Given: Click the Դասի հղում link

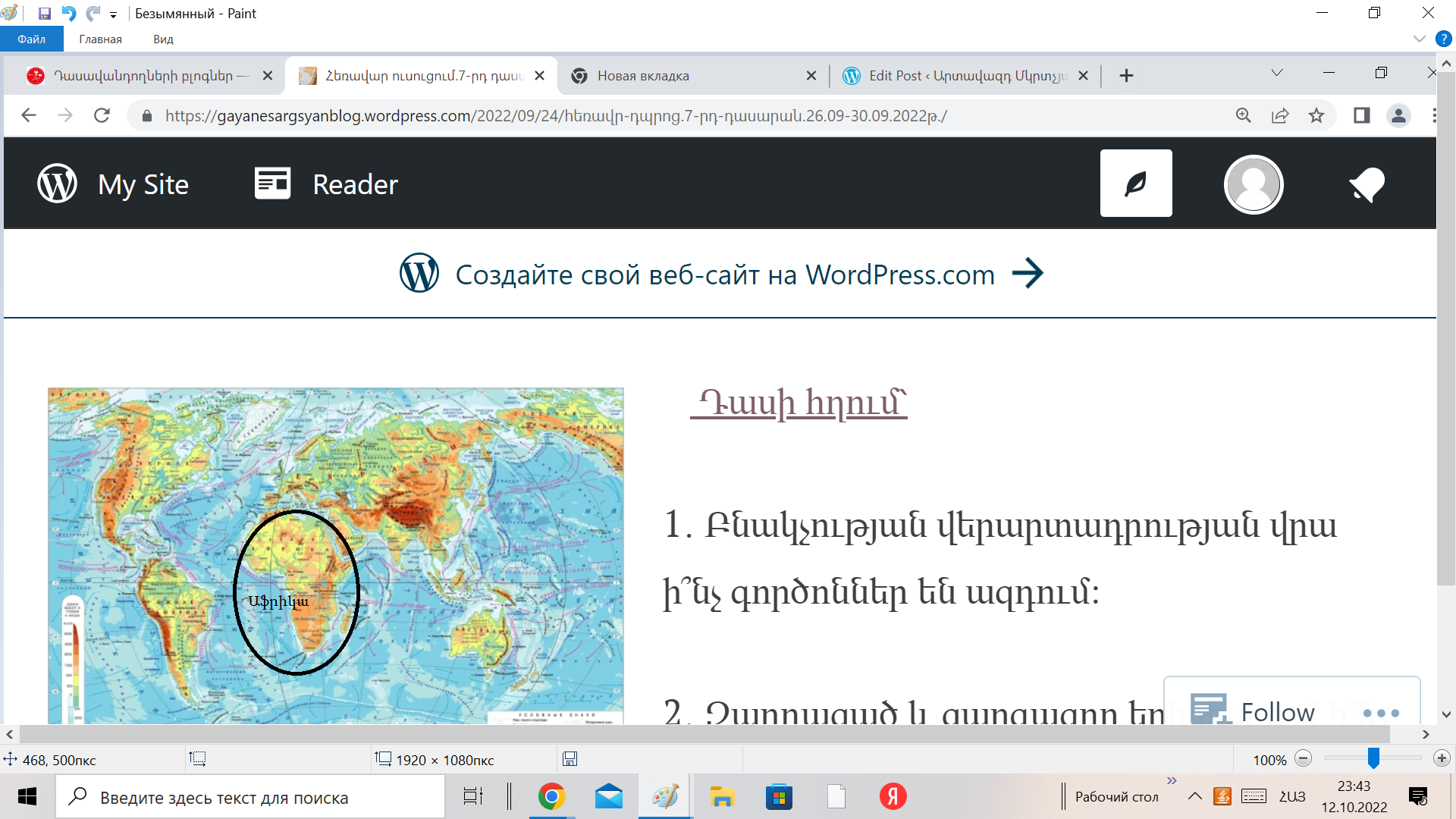Looking at the screenshot, I should click(799, 403).
